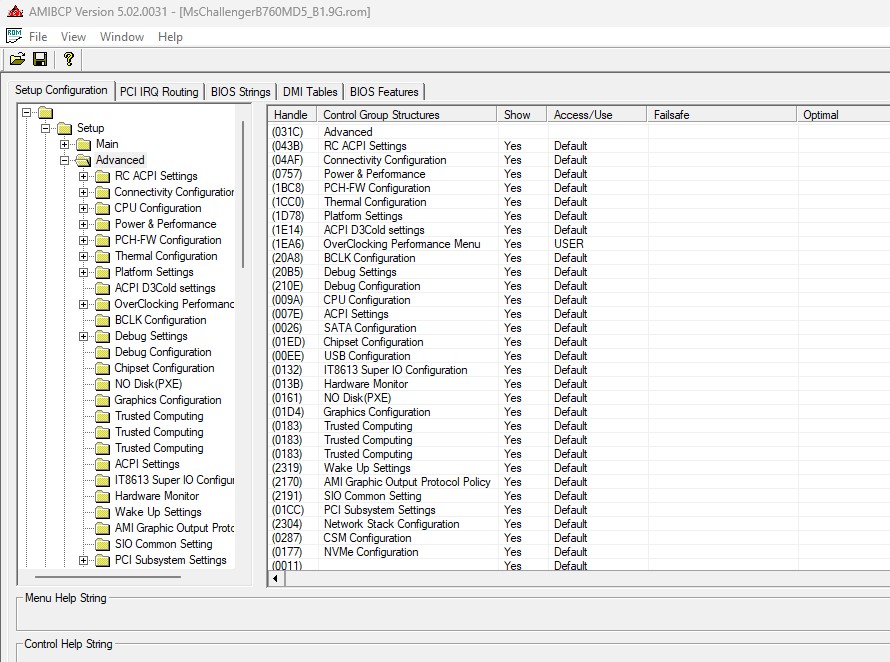This screenshot has width=890, height=662.
Task: Select Wake Up Settings in tree
Action: click(x=158, y=512)
